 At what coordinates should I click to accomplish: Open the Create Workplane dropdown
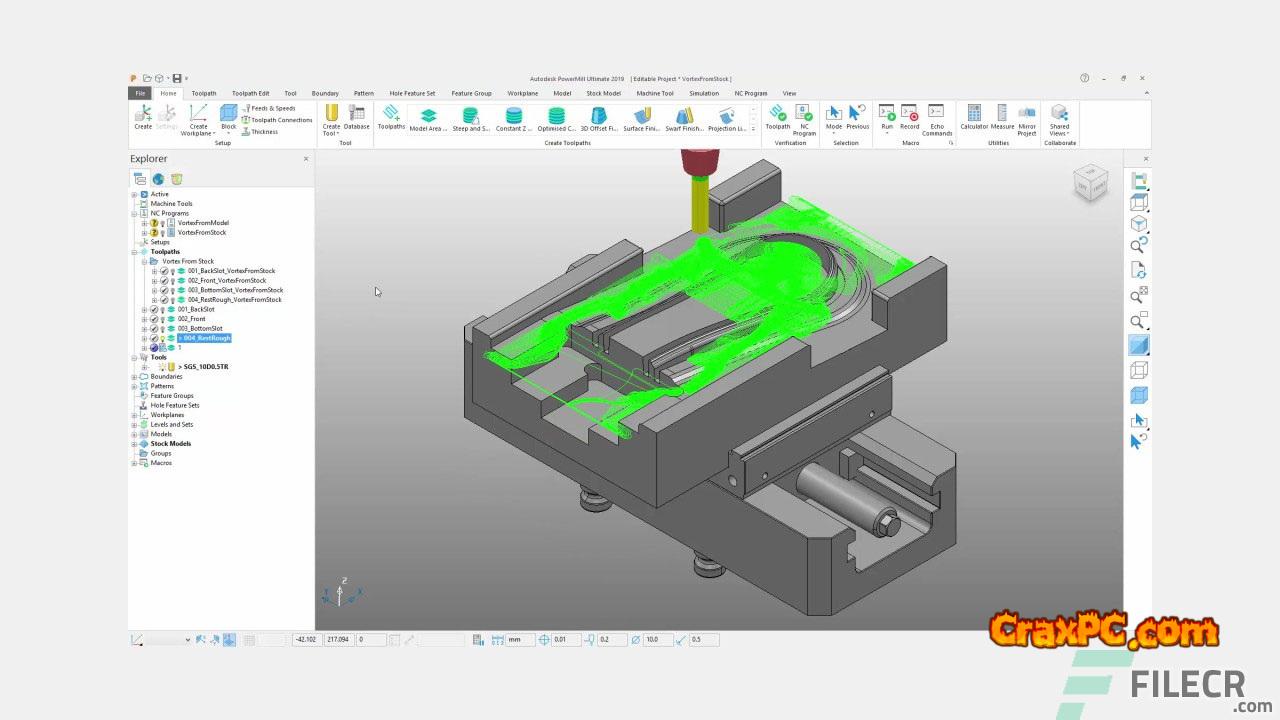[x=199, y=132]
